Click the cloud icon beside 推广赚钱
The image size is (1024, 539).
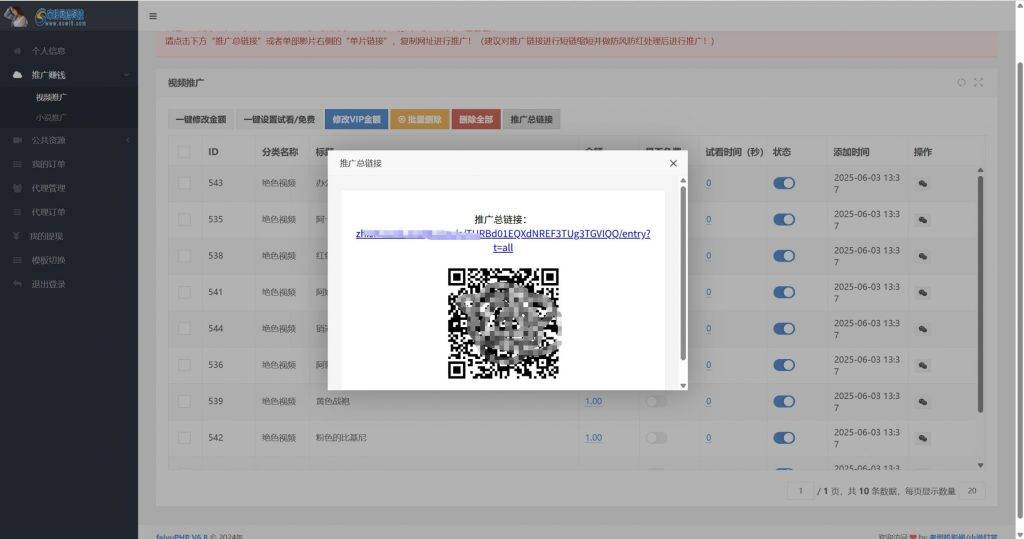click(18, 75)
